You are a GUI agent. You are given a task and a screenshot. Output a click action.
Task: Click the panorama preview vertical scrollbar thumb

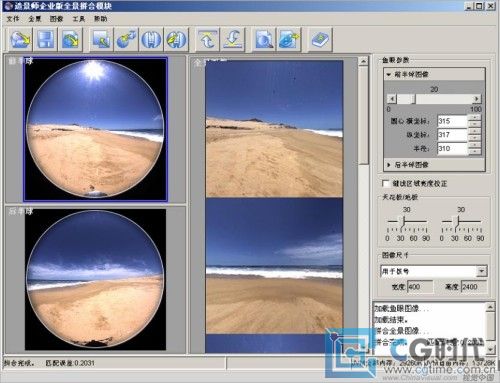pyautogui.click(x=363, y=115)
